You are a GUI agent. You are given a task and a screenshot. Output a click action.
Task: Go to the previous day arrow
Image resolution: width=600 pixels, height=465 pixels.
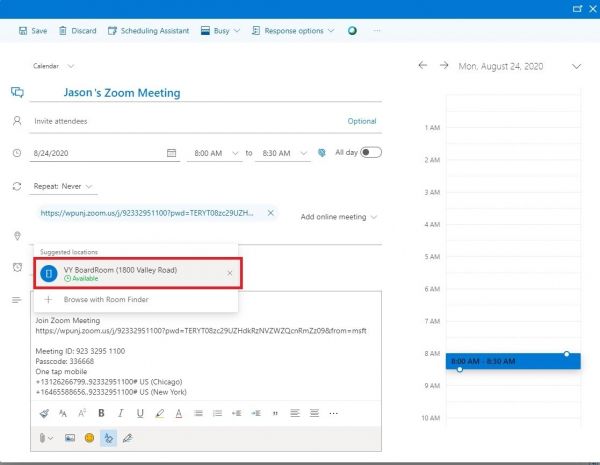(422, 66)
